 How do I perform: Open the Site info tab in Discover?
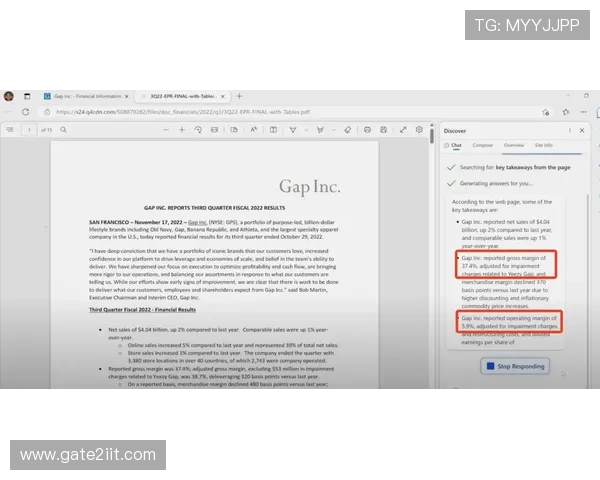pos(543,146)
